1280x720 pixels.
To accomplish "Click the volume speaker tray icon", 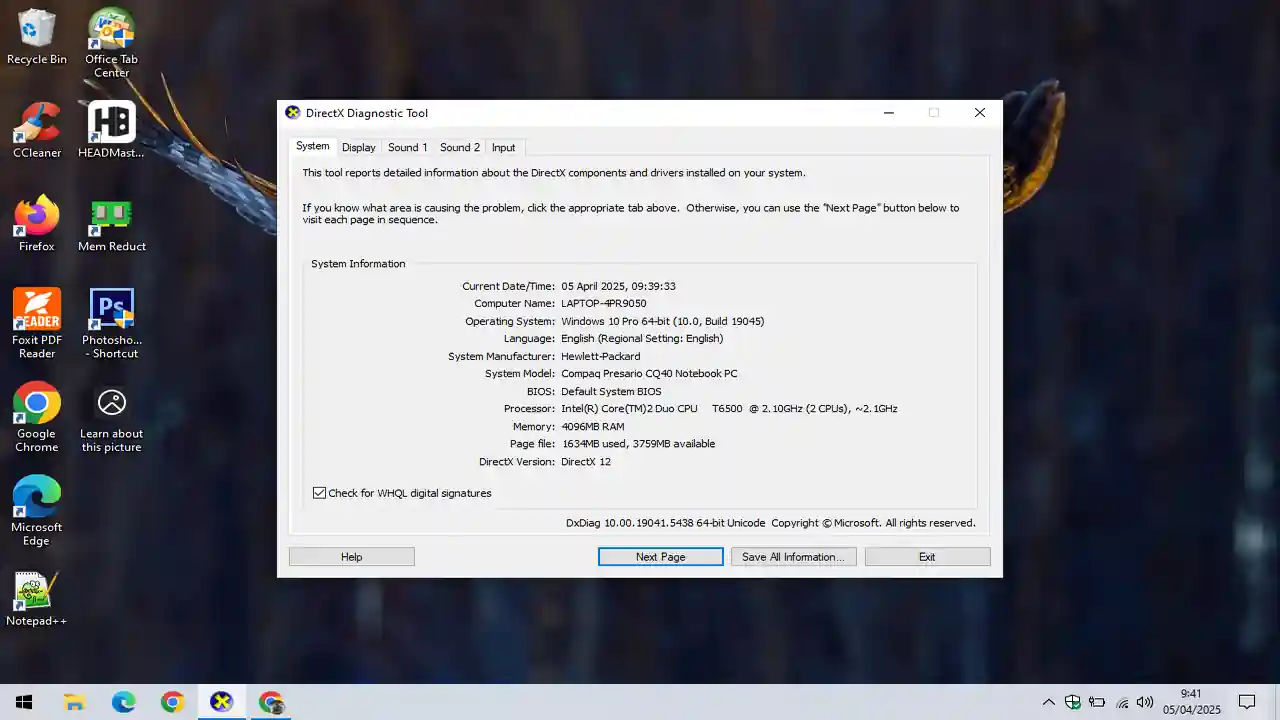I will pos(1145,702).
